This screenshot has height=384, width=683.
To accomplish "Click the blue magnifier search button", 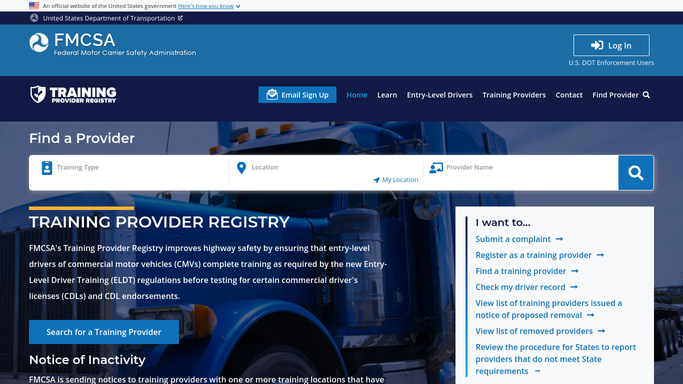I will (636, 173).
